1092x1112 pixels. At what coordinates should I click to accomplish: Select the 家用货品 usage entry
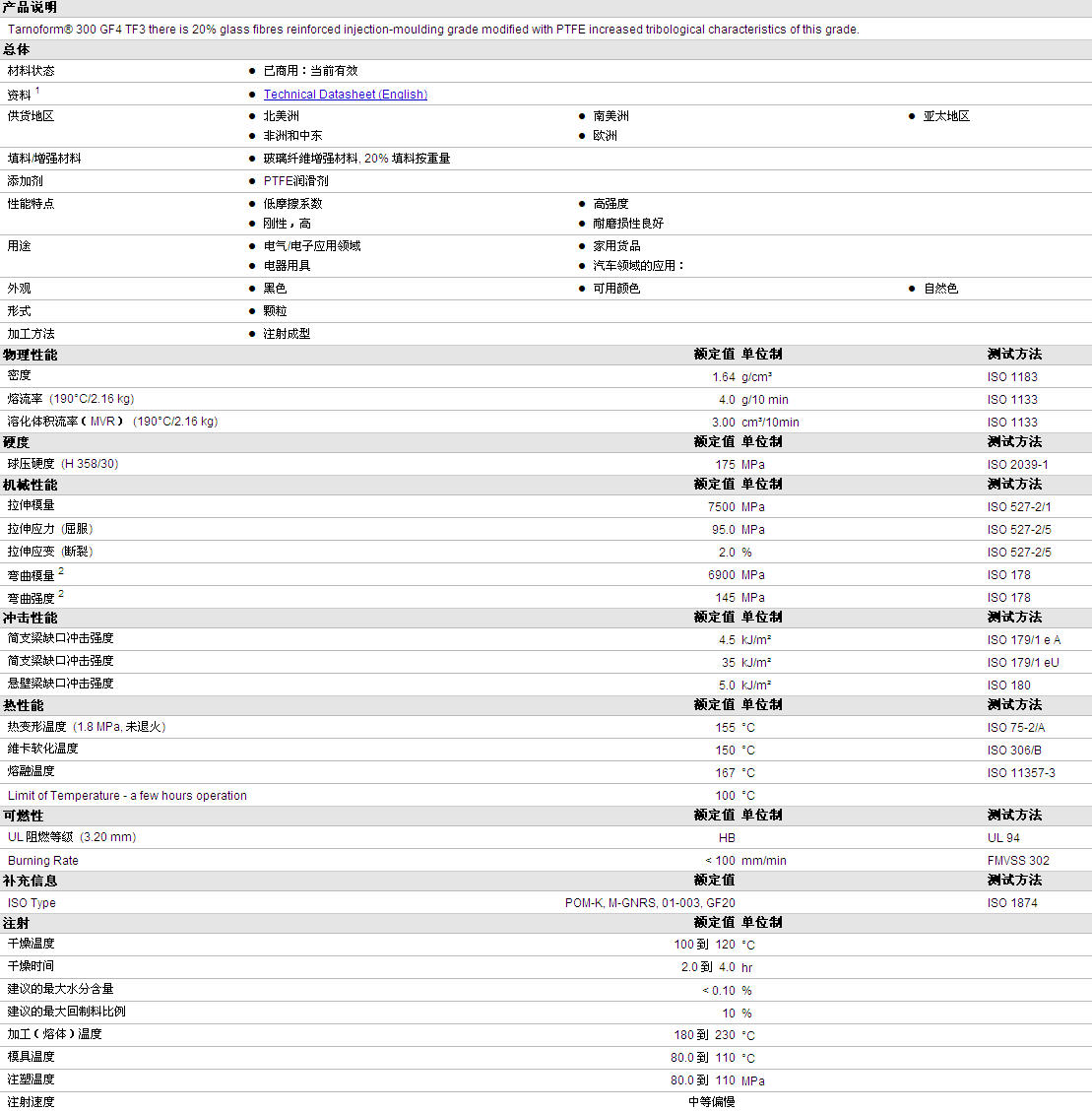(617, 247)
